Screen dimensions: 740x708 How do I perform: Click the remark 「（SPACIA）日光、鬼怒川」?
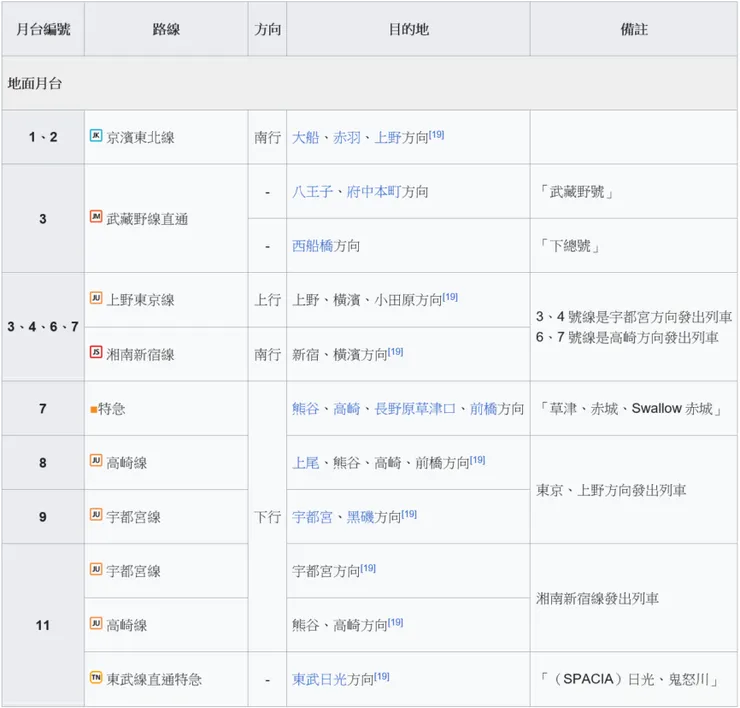pyautogui.click(x=630, y=680)
